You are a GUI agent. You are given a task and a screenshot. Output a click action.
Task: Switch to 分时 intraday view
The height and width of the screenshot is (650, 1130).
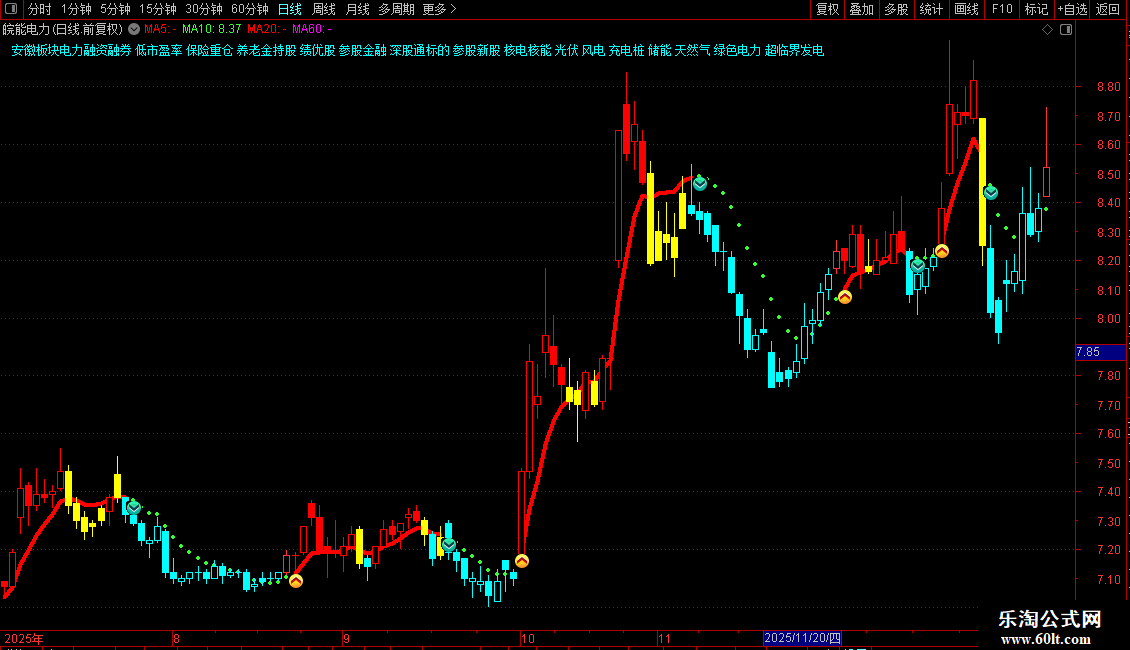[x=39, y=9]
